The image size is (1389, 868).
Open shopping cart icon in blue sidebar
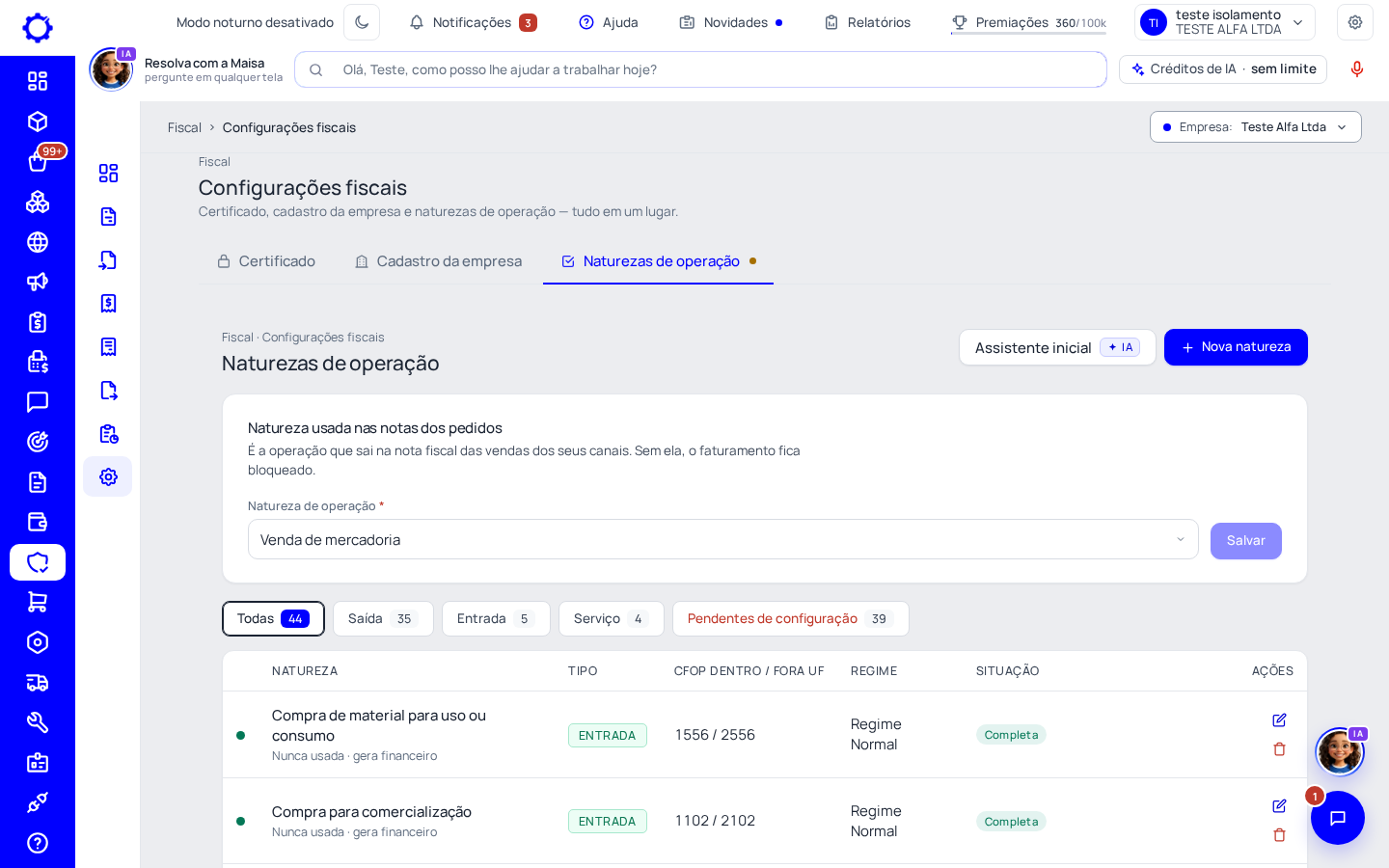pos(38,602)
